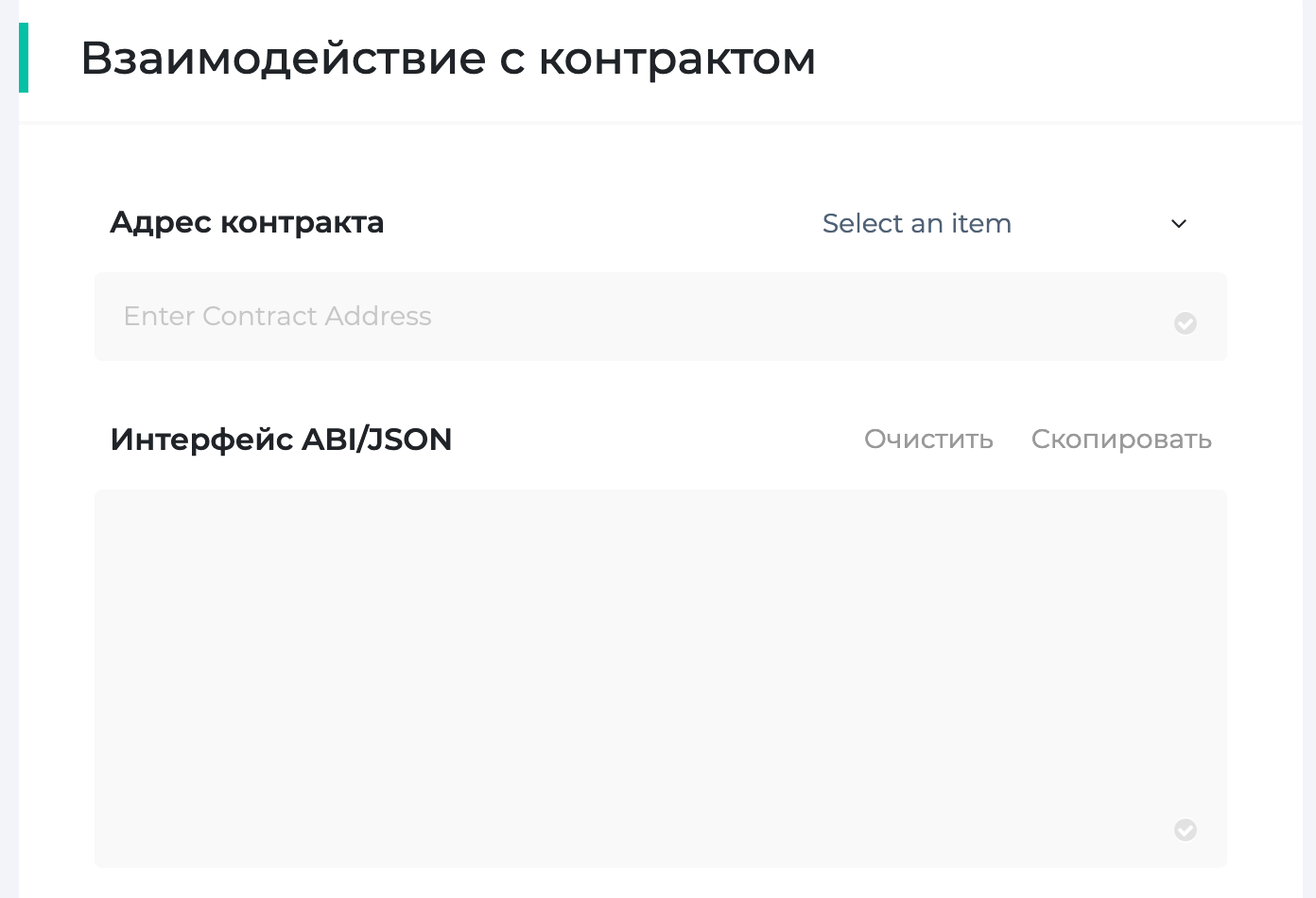This screenshot has width=1316, height=898.
Task: Open the Select an item dropdown
Action: (x=1007, y=224)
